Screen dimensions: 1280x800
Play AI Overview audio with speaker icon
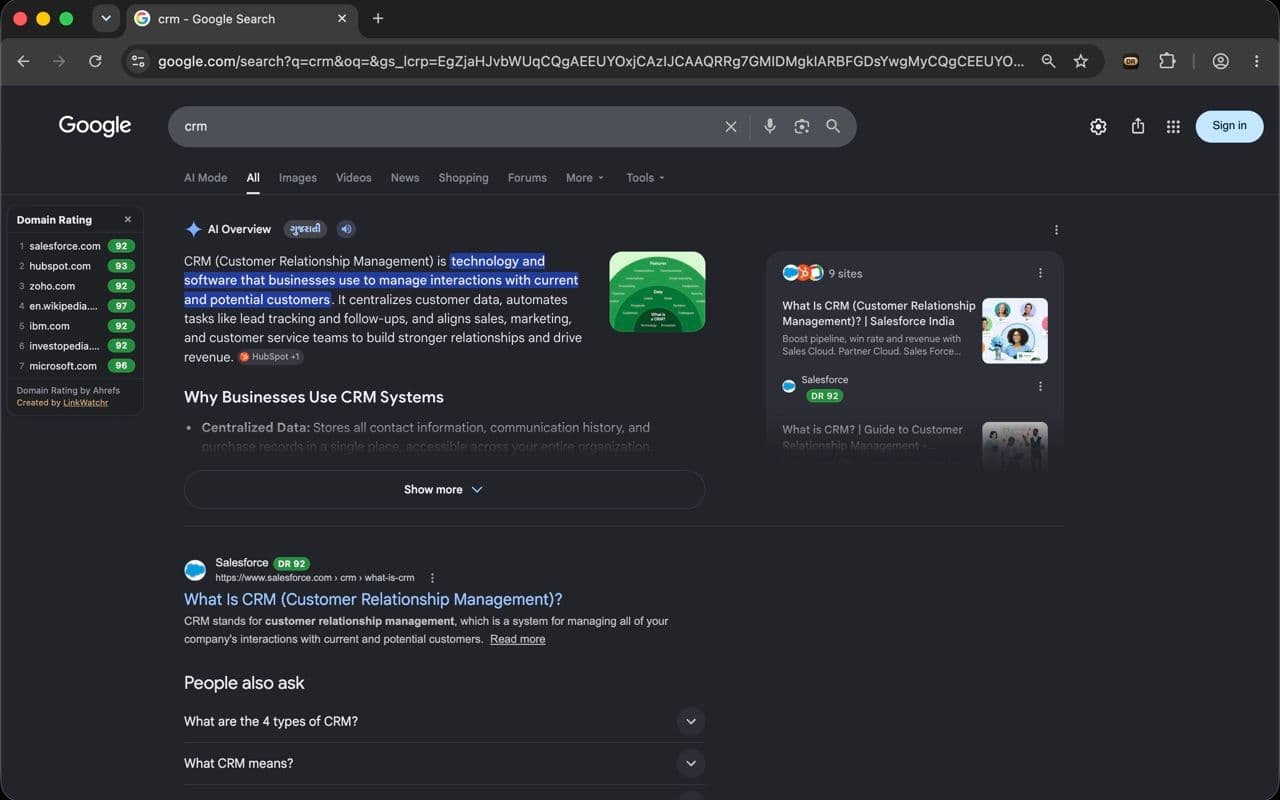point(346,229)
